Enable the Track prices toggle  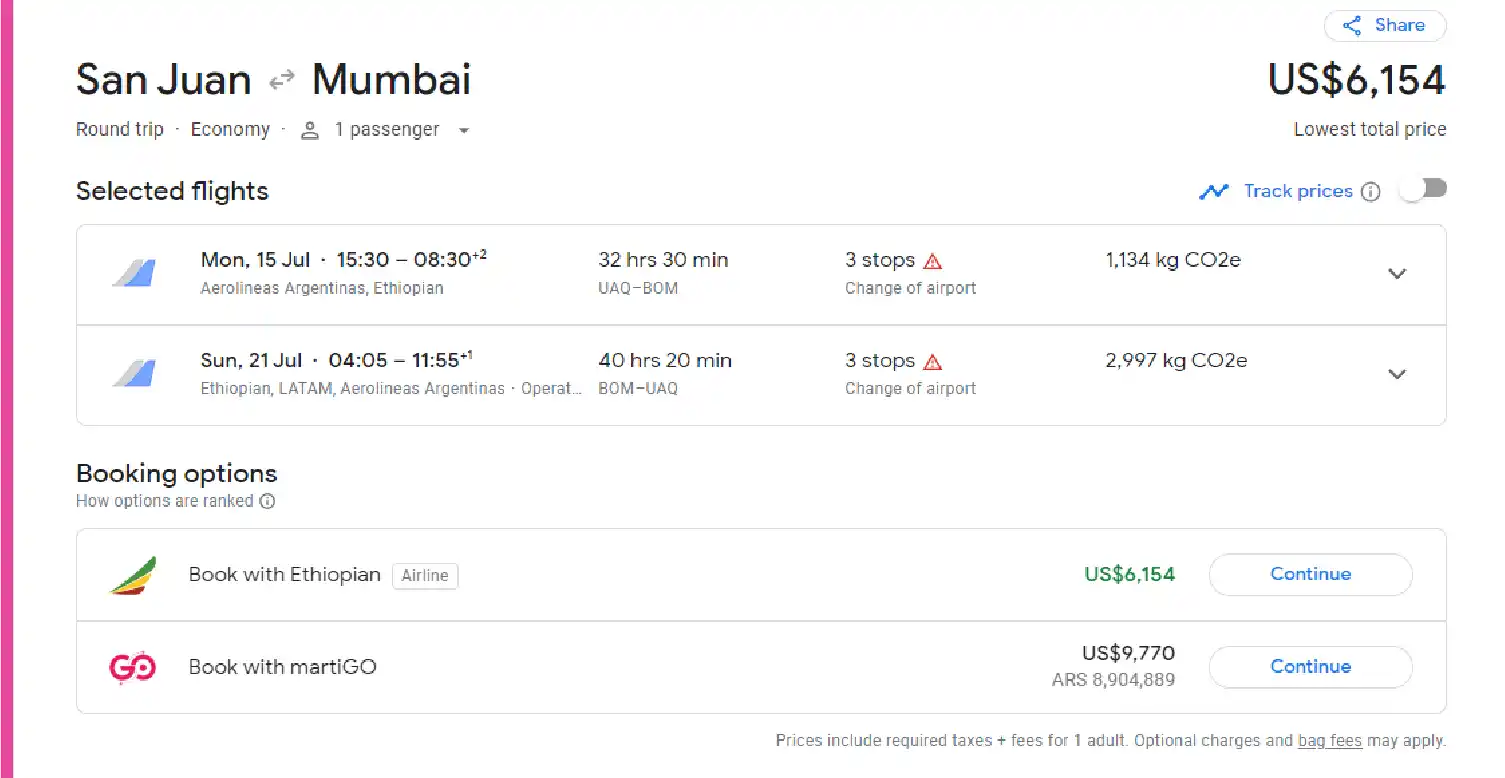coord(1422,188)
